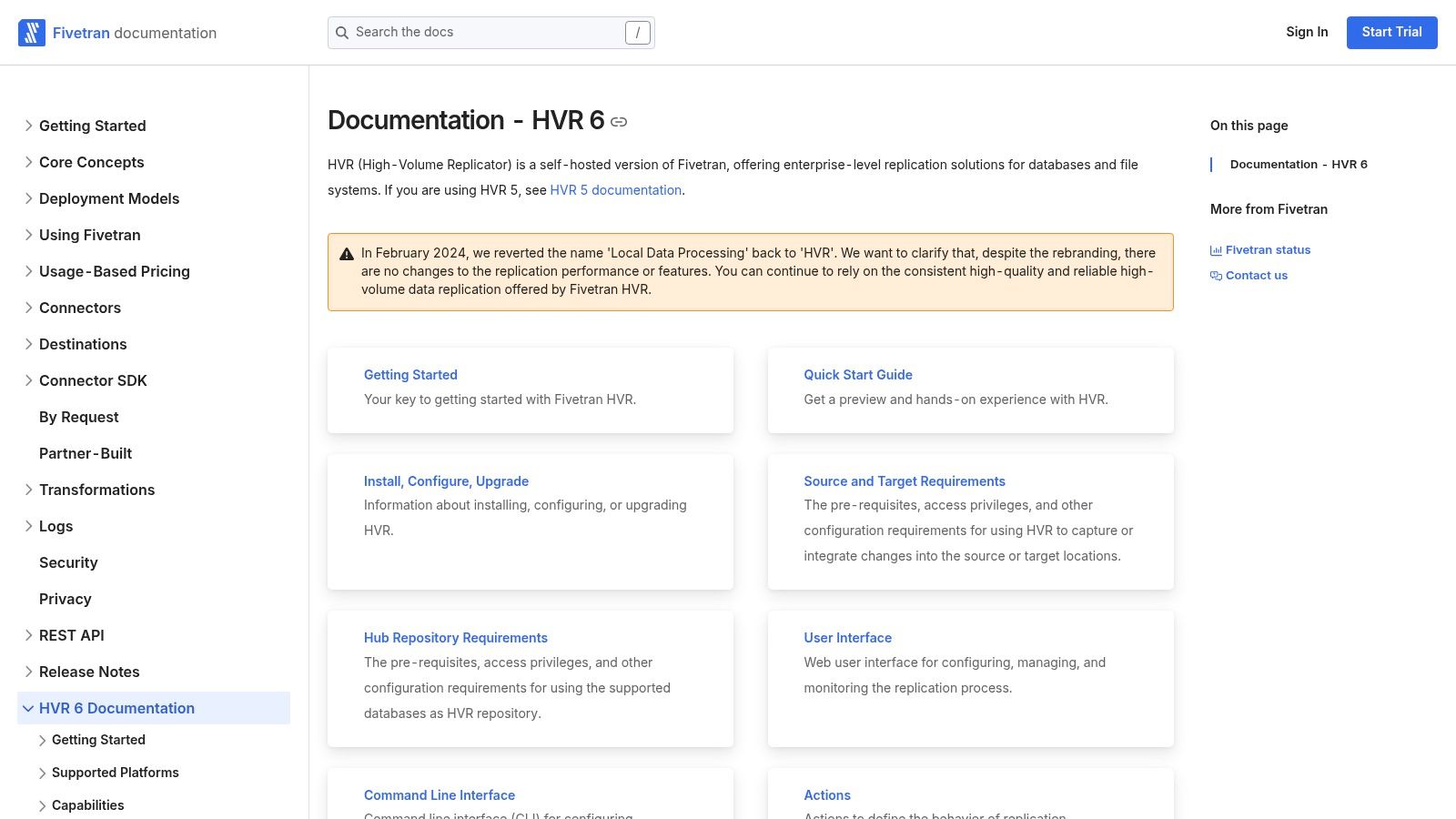Click the slash shortcut key badge

click(638, 33)
